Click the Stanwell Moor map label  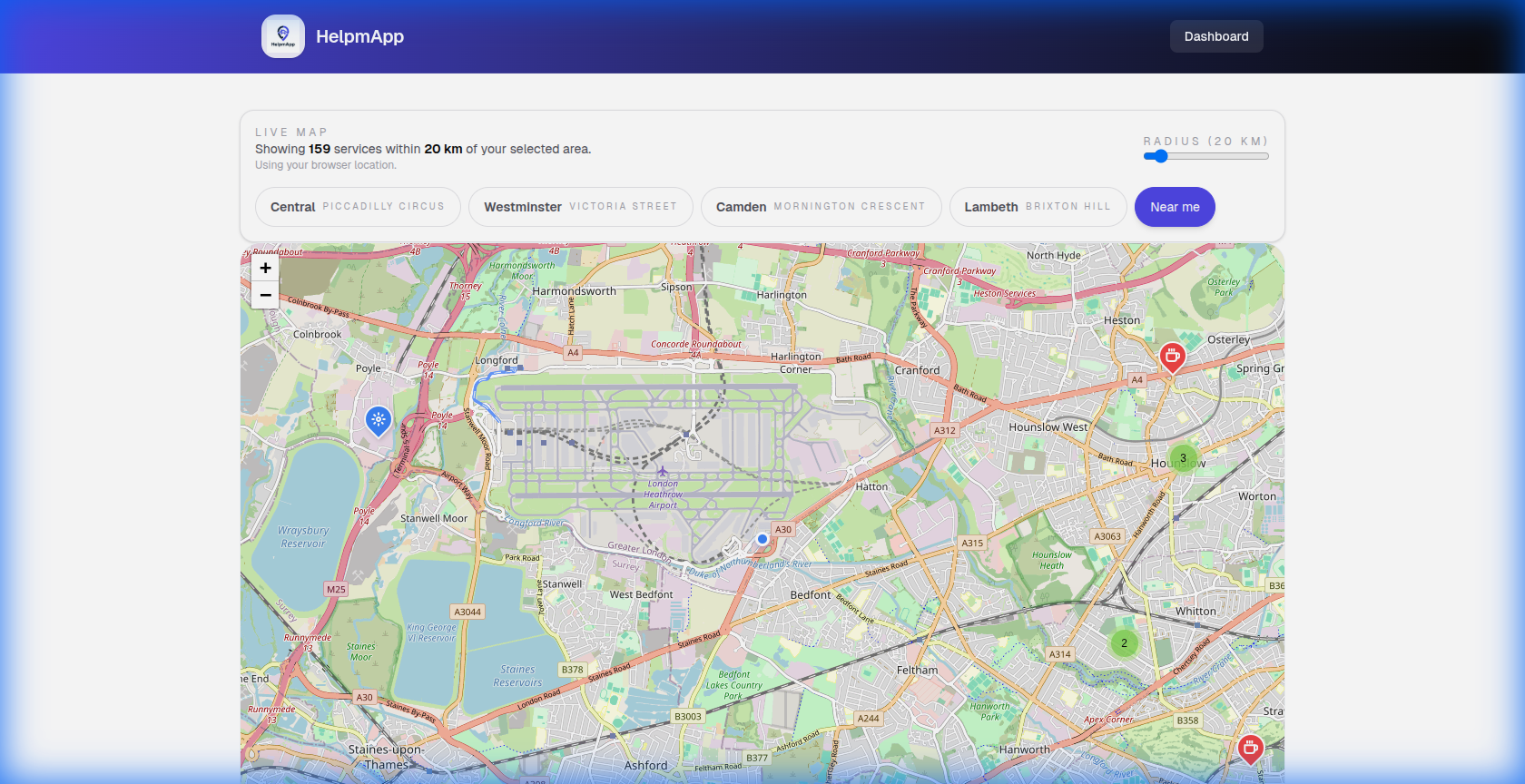point(434,519)
